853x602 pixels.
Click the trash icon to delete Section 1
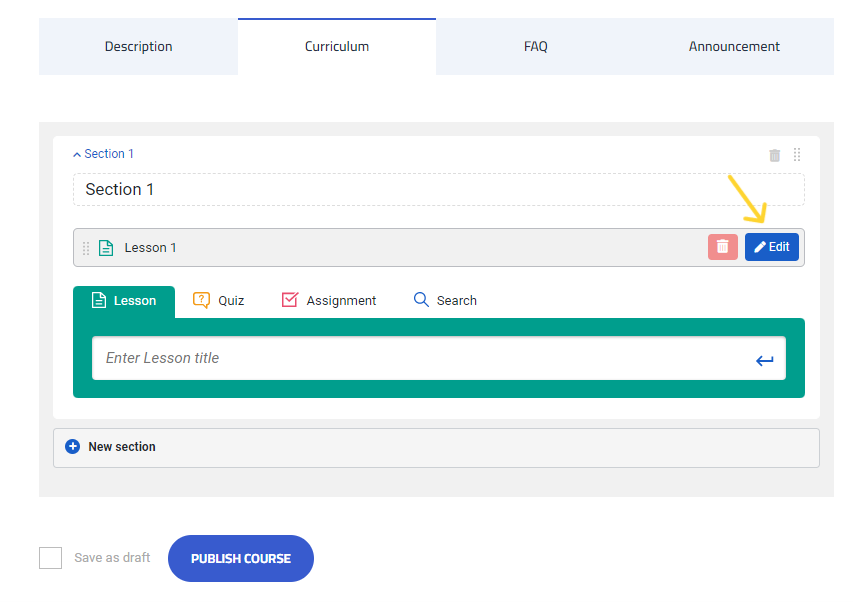coord(774,155)
